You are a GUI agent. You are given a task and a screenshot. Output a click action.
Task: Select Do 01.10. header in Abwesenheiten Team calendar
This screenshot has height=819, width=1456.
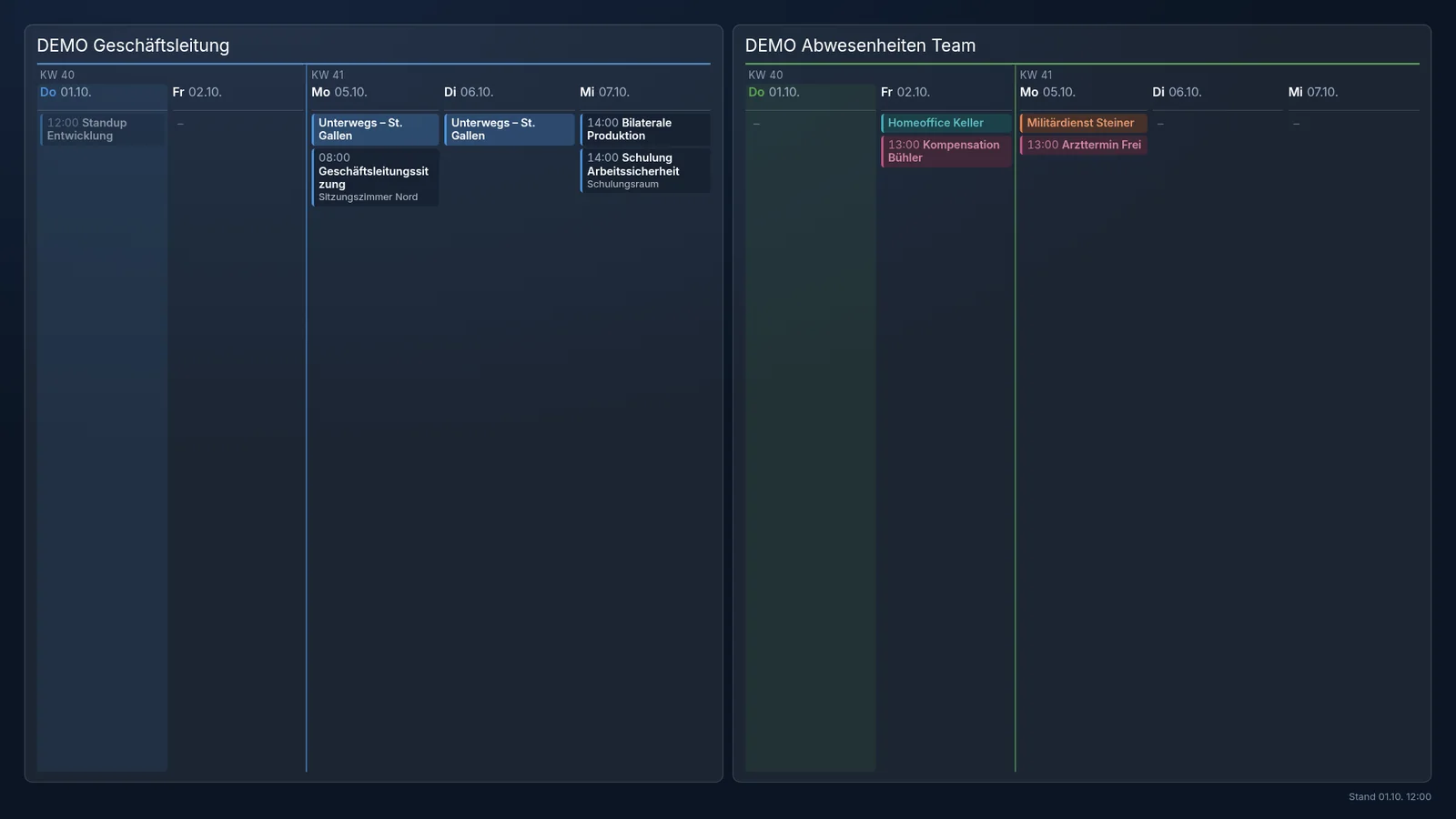pos(773,92)
